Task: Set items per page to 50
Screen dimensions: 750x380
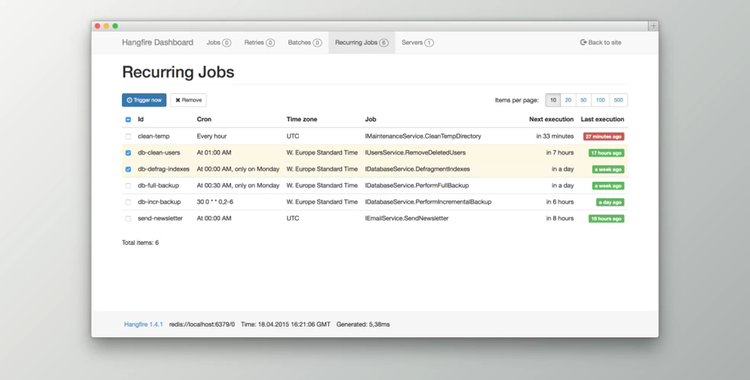Action: point(584,100)
